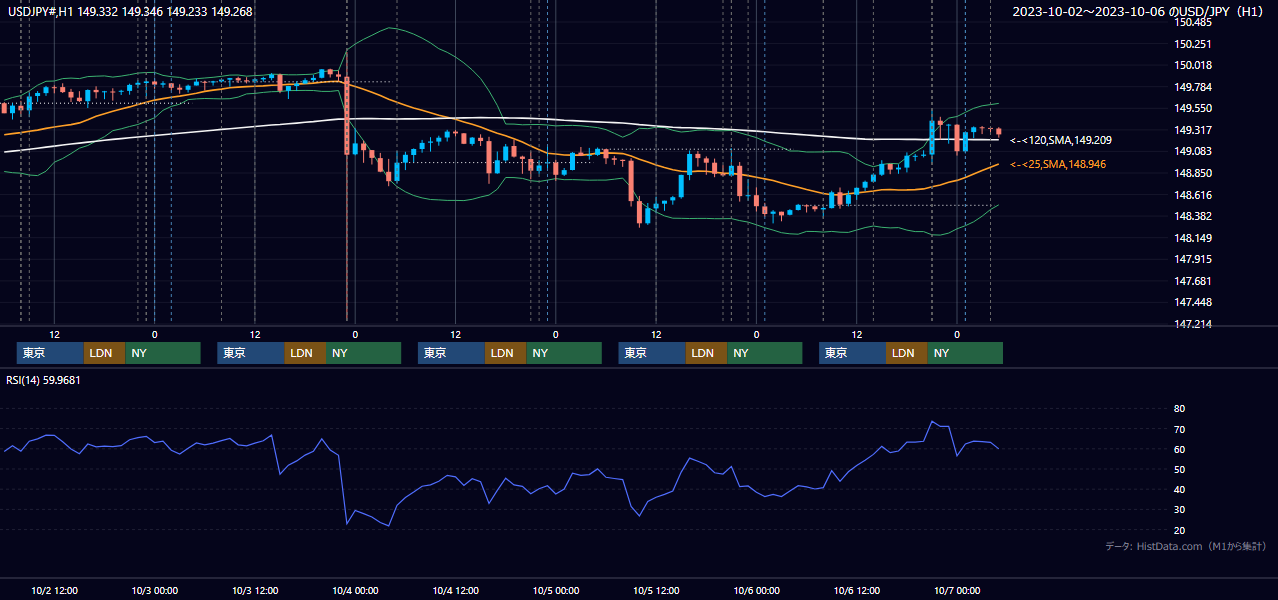Click the RSI 50 level label
Image resolution: width=1278 pixels, height=600 pixels.
(x=1179, y=469)
